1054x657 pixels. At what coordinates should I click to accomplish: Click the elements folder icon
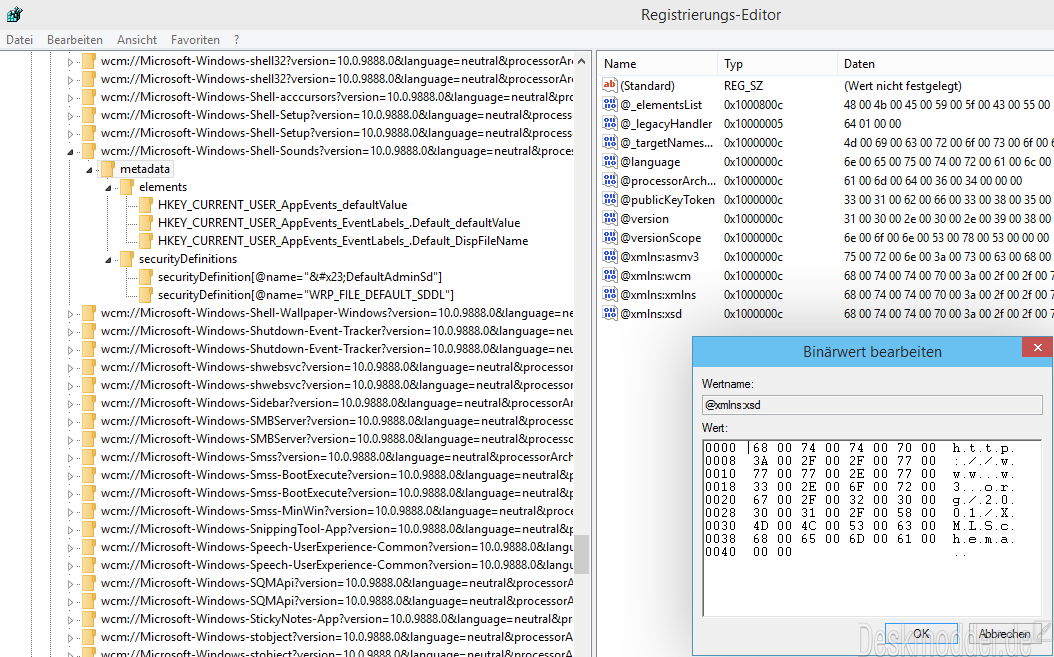(126, 187)
